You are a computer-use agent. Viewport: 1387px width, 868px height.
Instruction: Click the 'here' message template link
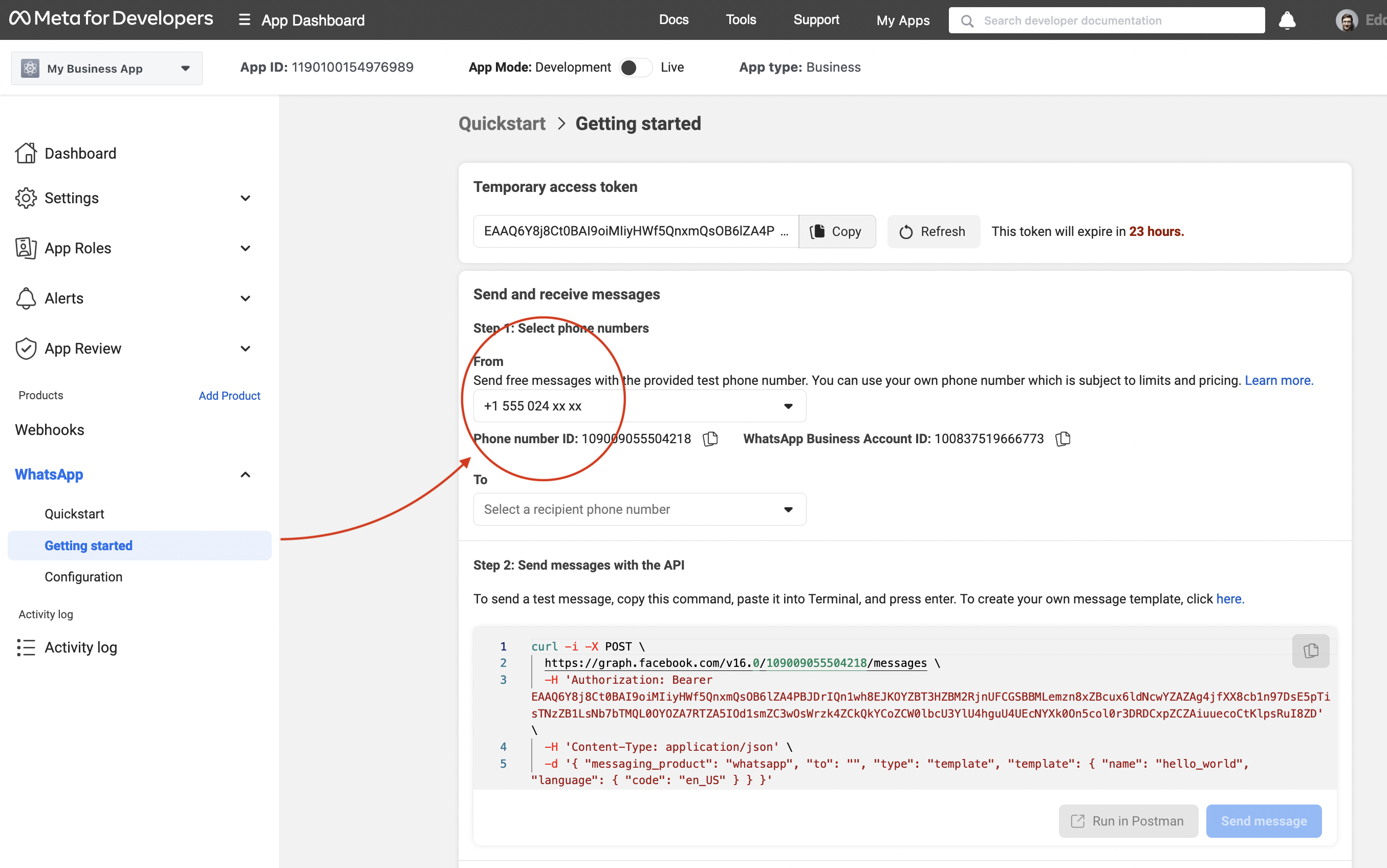(1230, 599)
